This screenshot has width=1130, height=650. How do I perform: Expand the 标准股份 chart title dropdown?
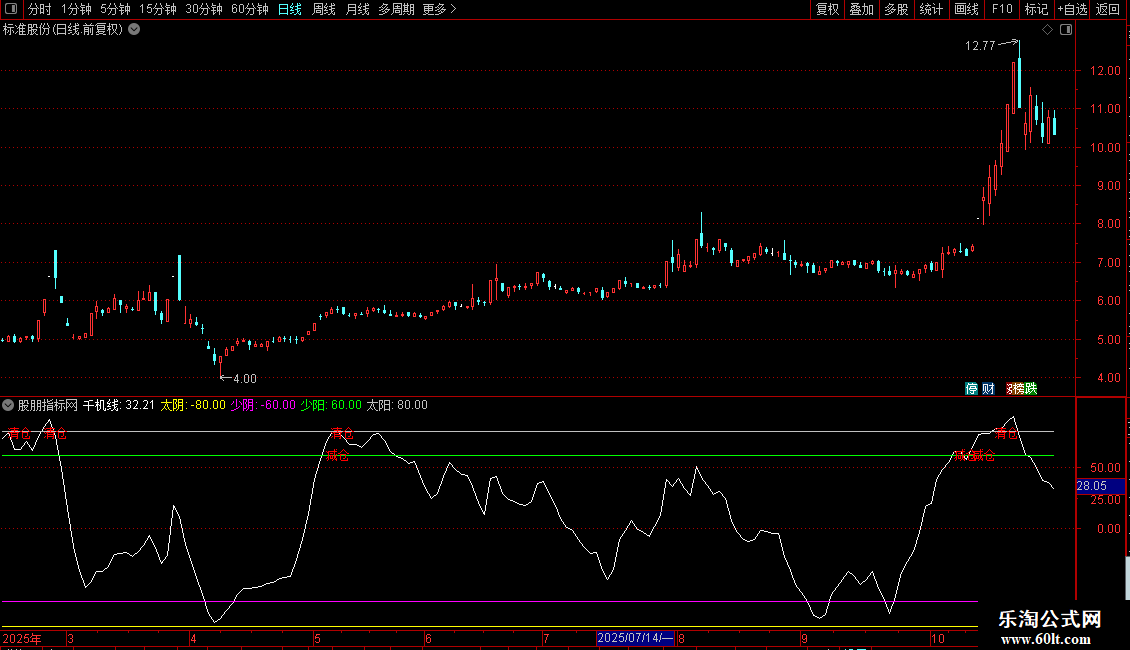(135, 29)
